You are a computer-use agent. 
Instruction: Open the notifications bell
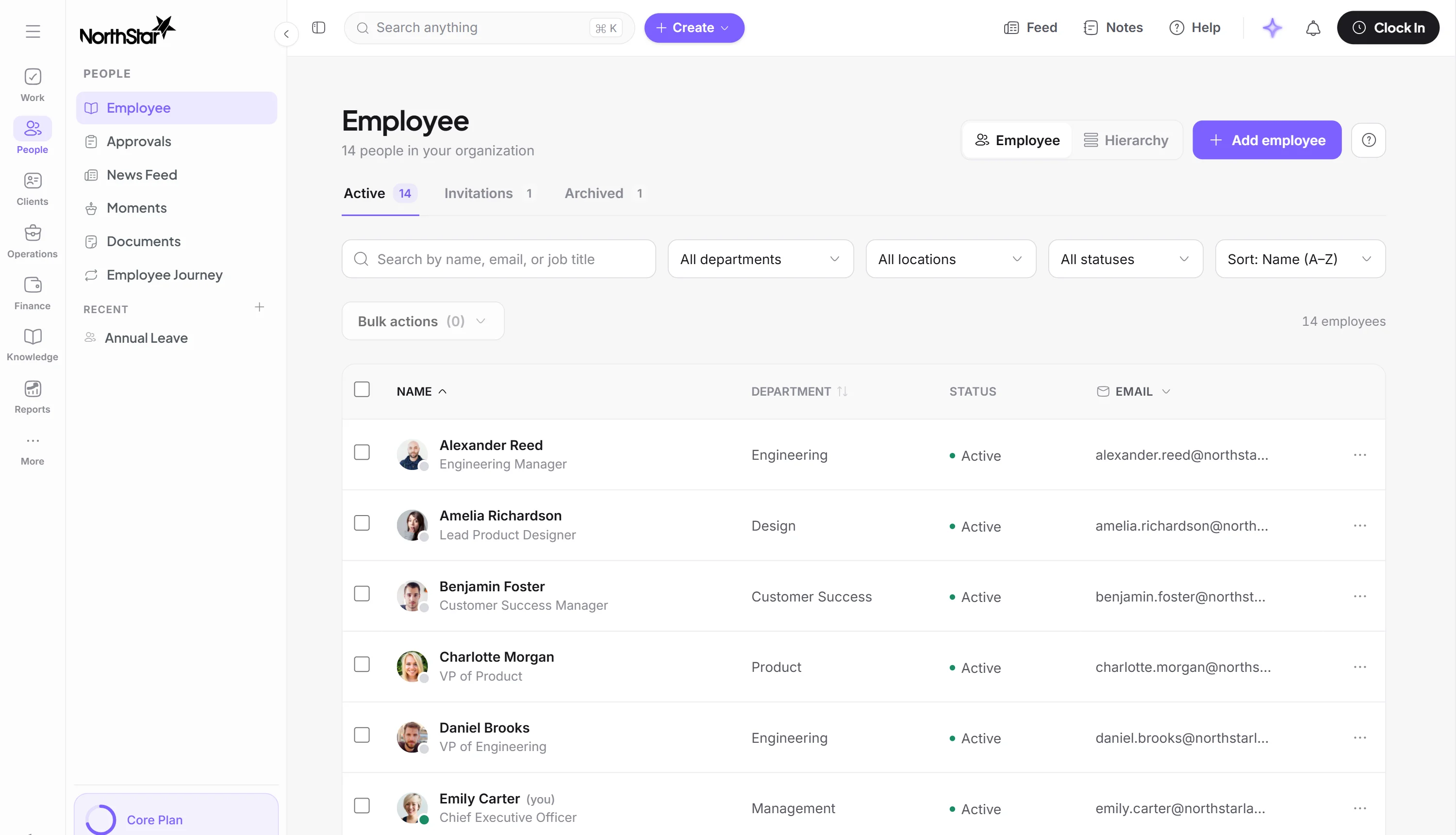(1313, 28)
